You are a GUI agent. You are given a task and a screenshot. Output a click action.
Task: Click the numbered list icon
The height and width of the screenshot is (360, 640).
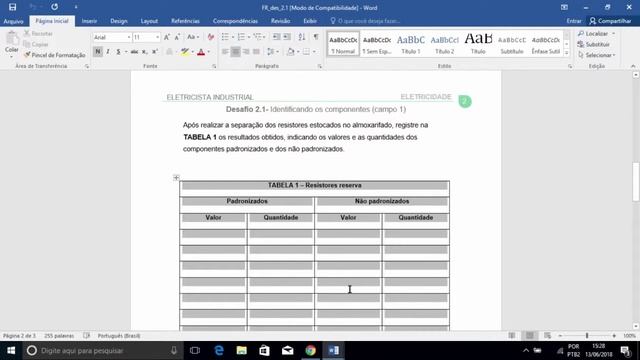(x=241, y=37)
